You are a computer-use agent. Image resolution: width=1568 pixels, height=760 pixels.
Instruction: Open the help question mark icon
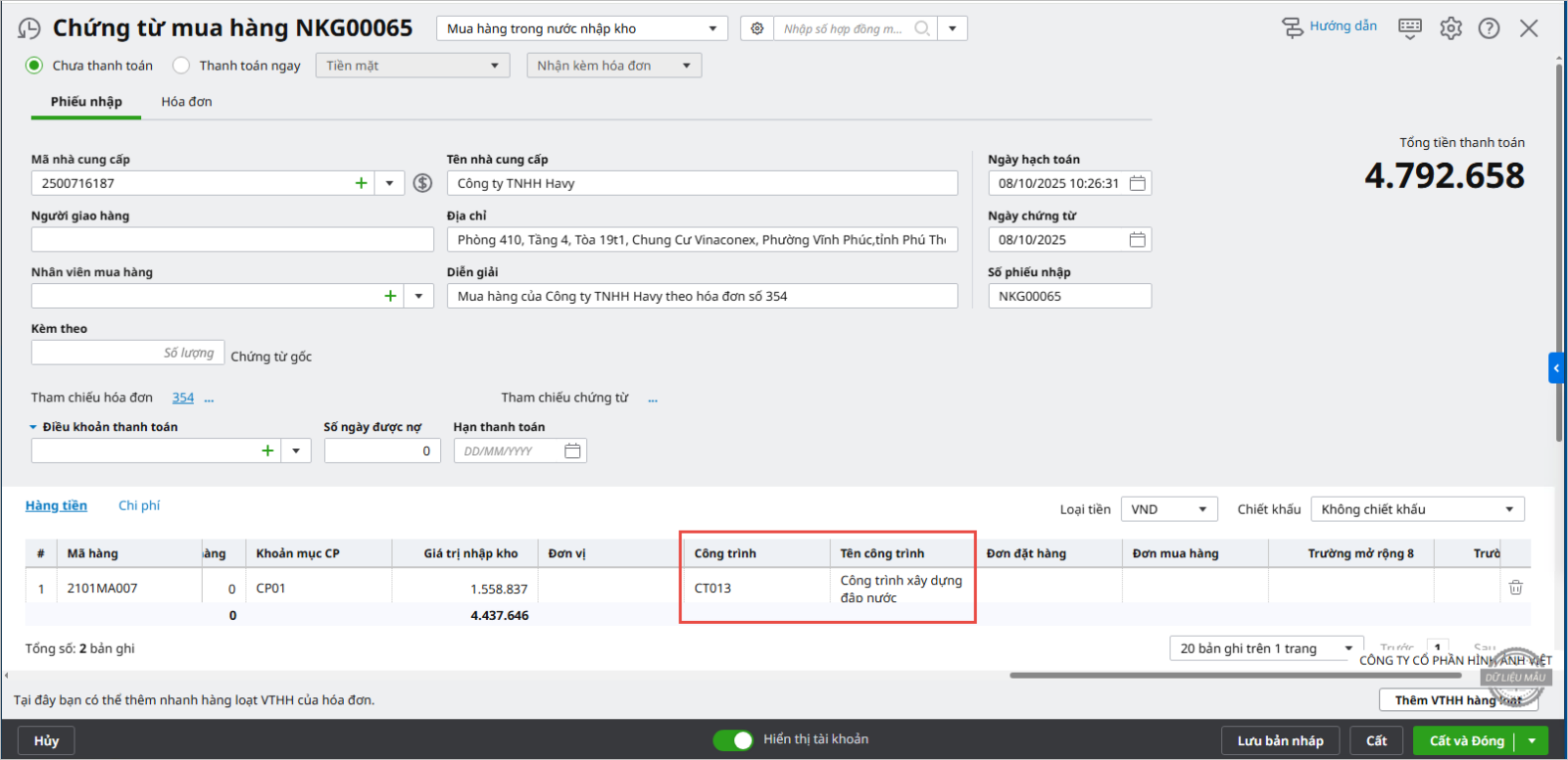click(1489, 28)
